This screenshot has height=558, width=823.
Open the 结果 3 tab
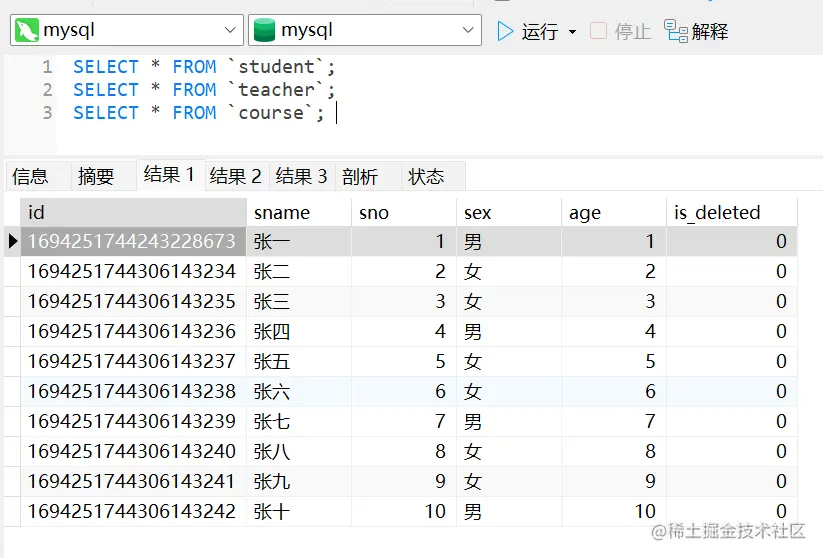[x=302, y=176]
